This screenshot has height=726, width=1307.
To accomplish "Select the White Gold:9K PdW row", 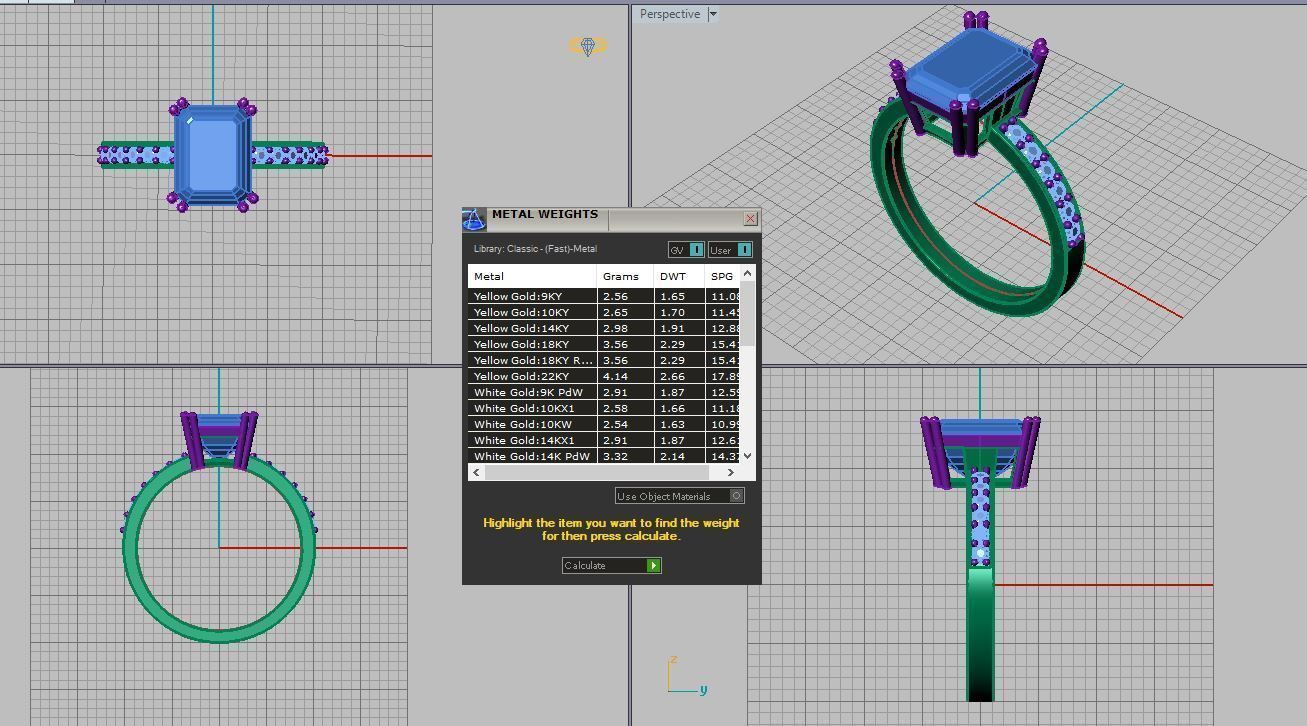I will point(604,392).
